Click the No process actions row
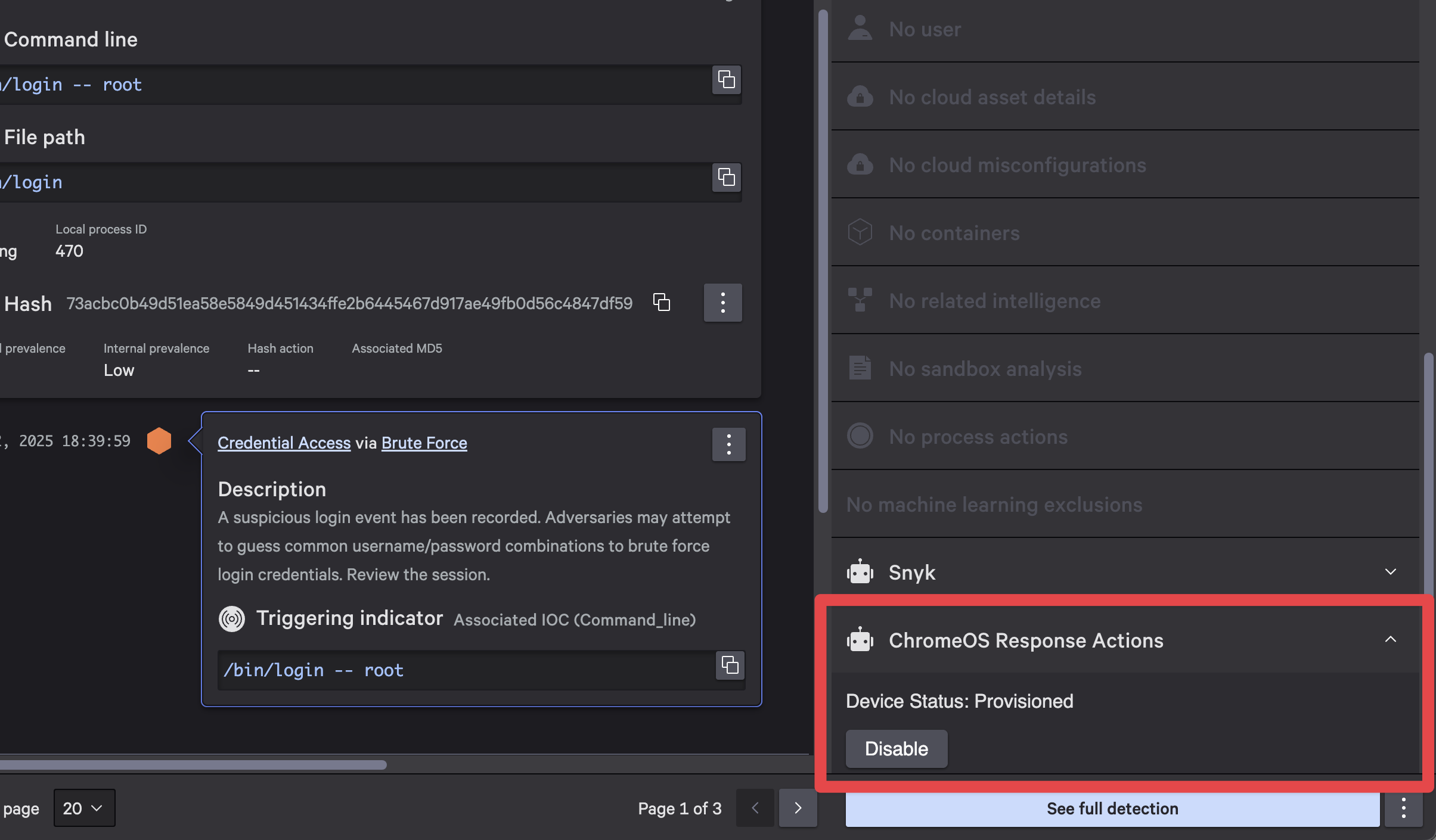The width and height of the screenshot is (1436, 840). tap(1125, 436)
